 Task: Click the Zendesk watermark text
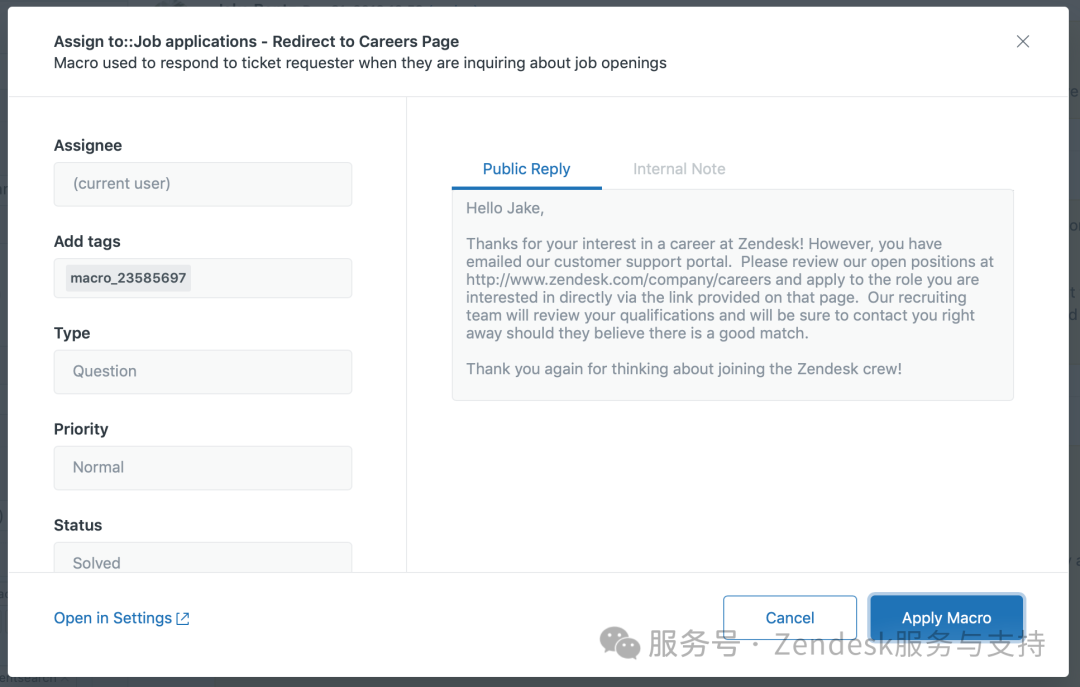846,644
